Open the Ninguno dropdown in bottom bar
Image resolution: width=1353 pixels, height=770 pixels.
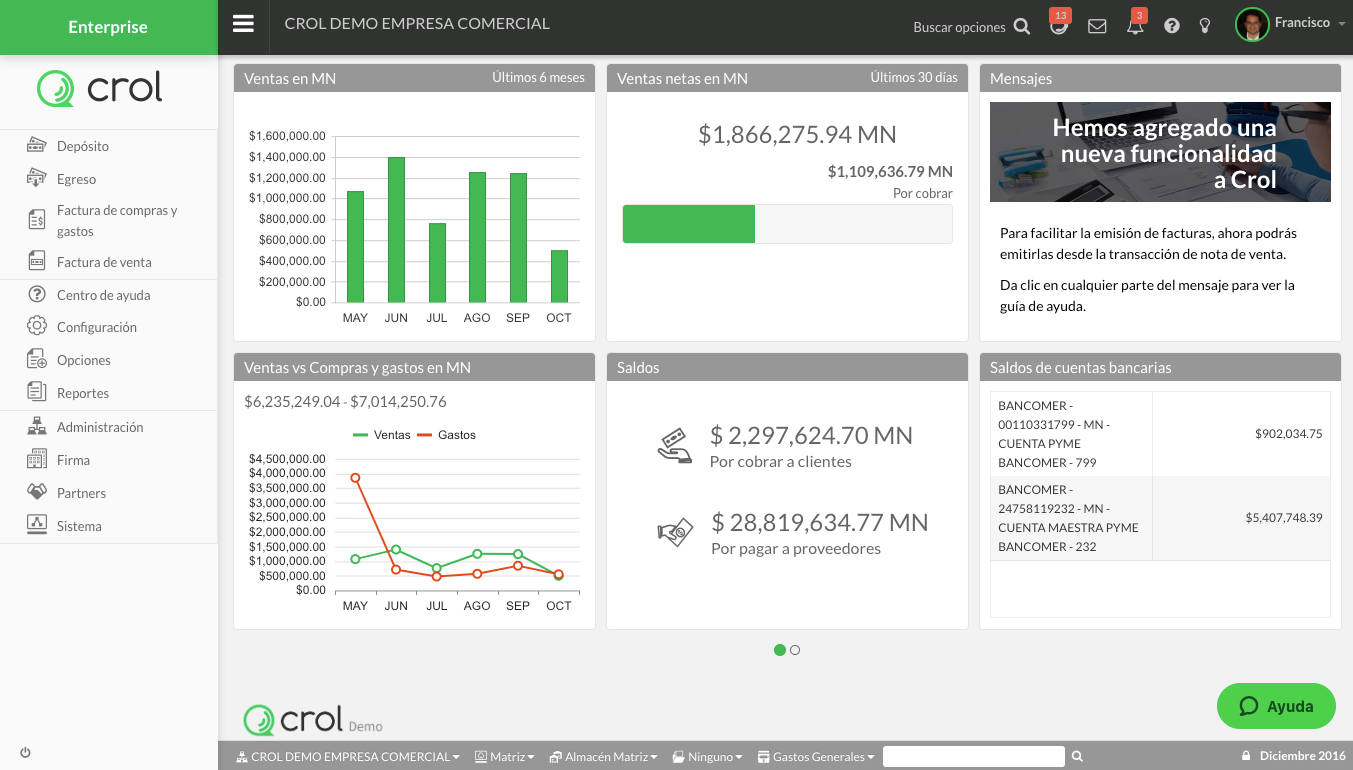[x=708, y=757]
